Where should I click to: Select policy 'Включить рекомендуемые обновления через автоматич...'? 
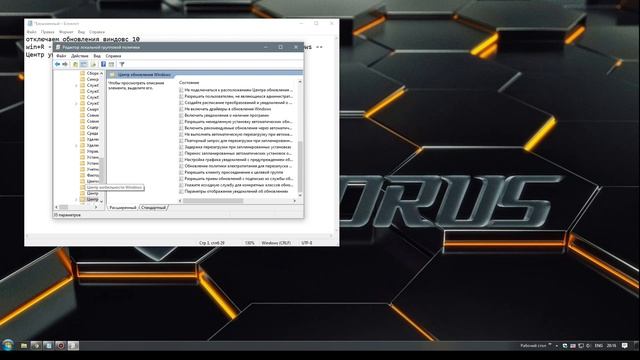coord(236,128)
